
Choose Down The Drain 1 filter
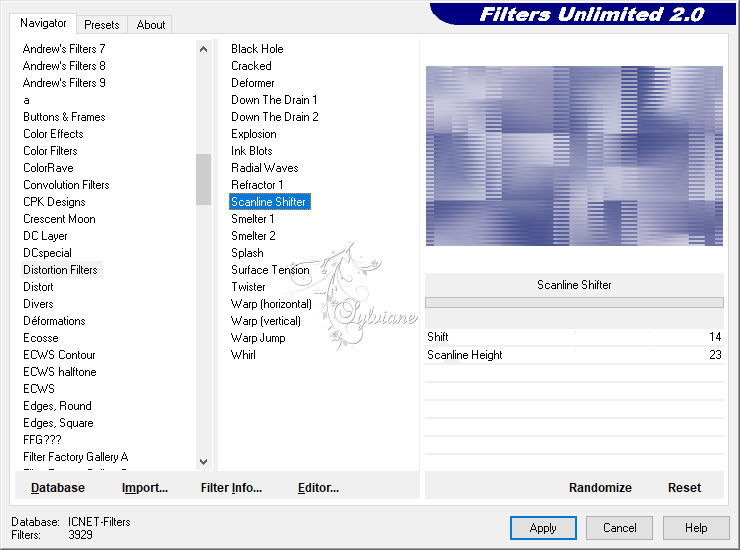point(274,100)
